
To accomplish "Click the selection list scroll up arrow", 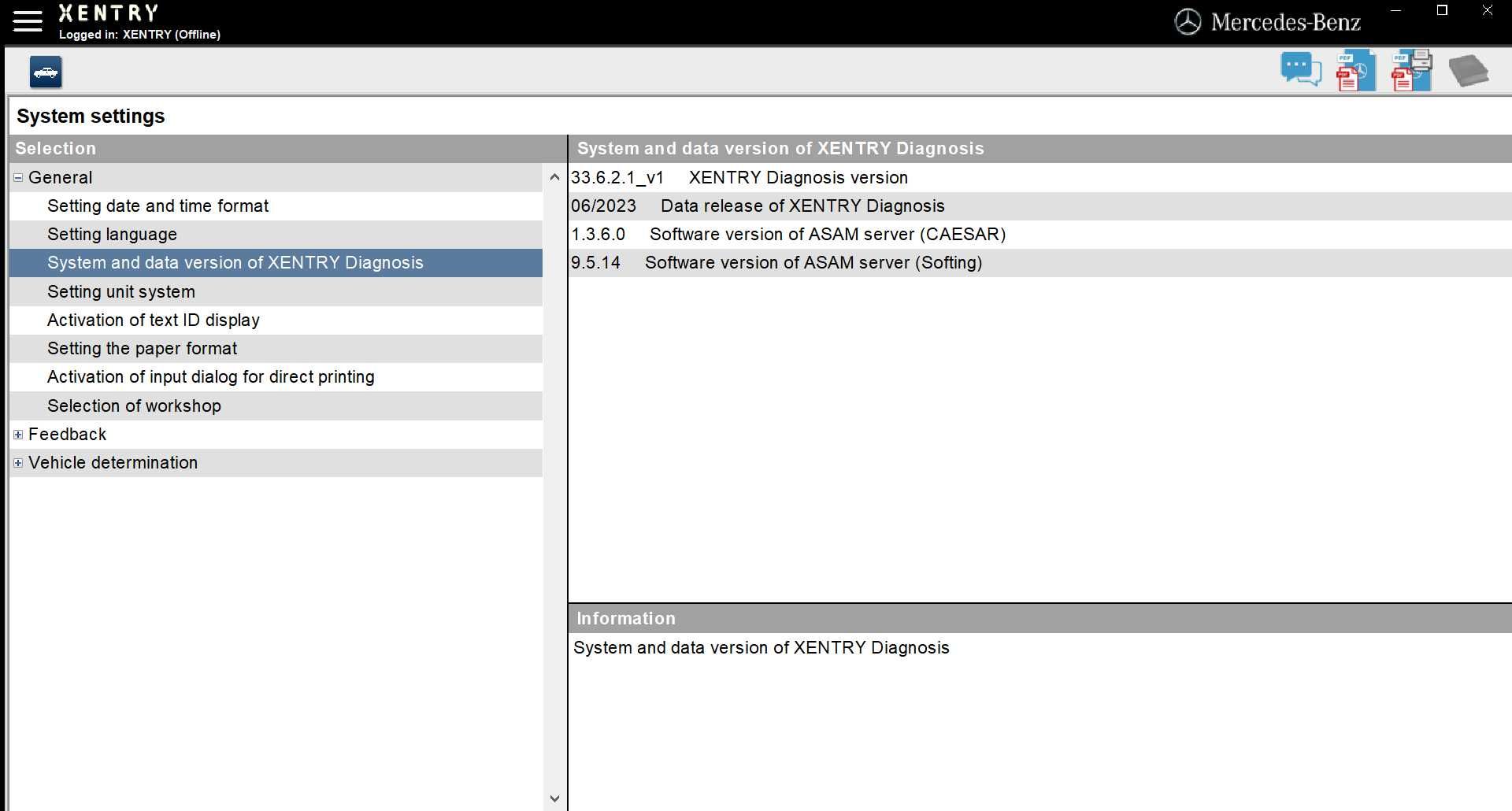I will point(554,177).
